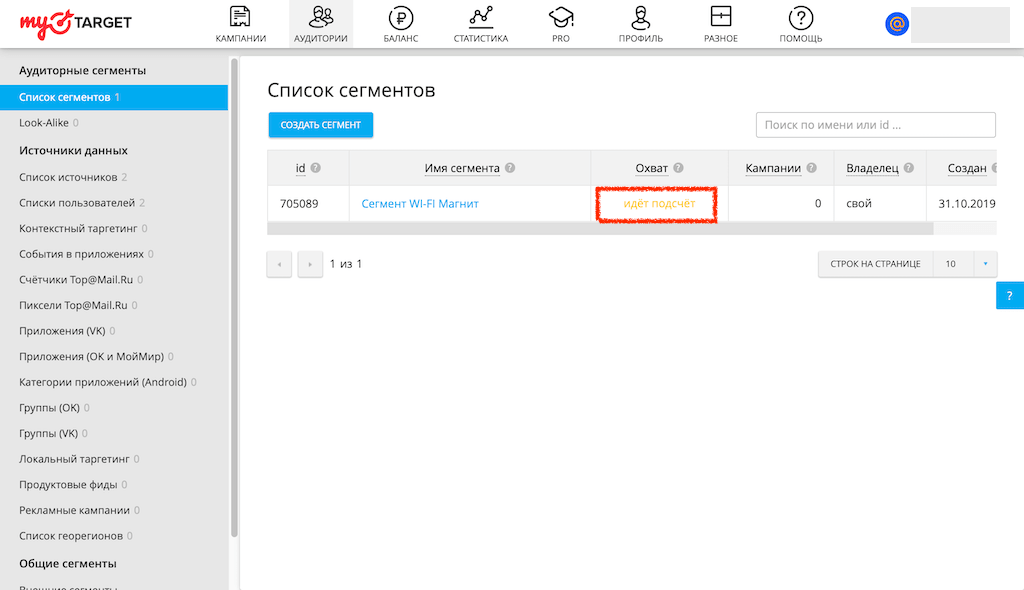Screen dimensions: 1024x590
Task: Expand the rows per page dropdown
Action: tap(984, 264)
